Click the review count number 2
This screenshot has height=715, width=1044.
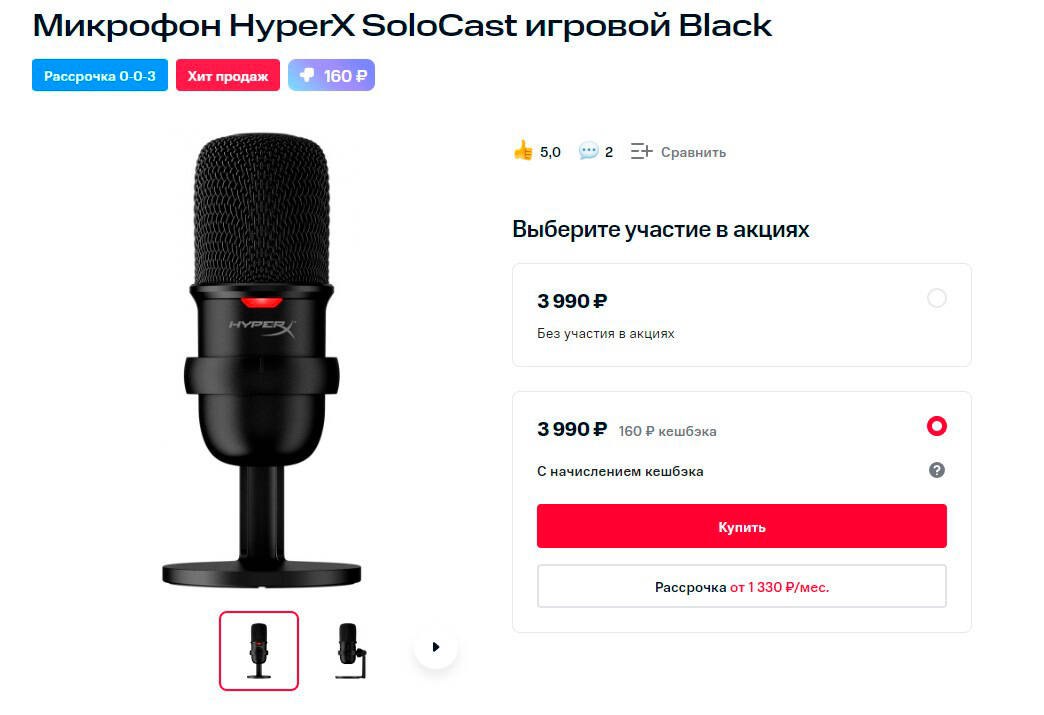tap(609, 152)
